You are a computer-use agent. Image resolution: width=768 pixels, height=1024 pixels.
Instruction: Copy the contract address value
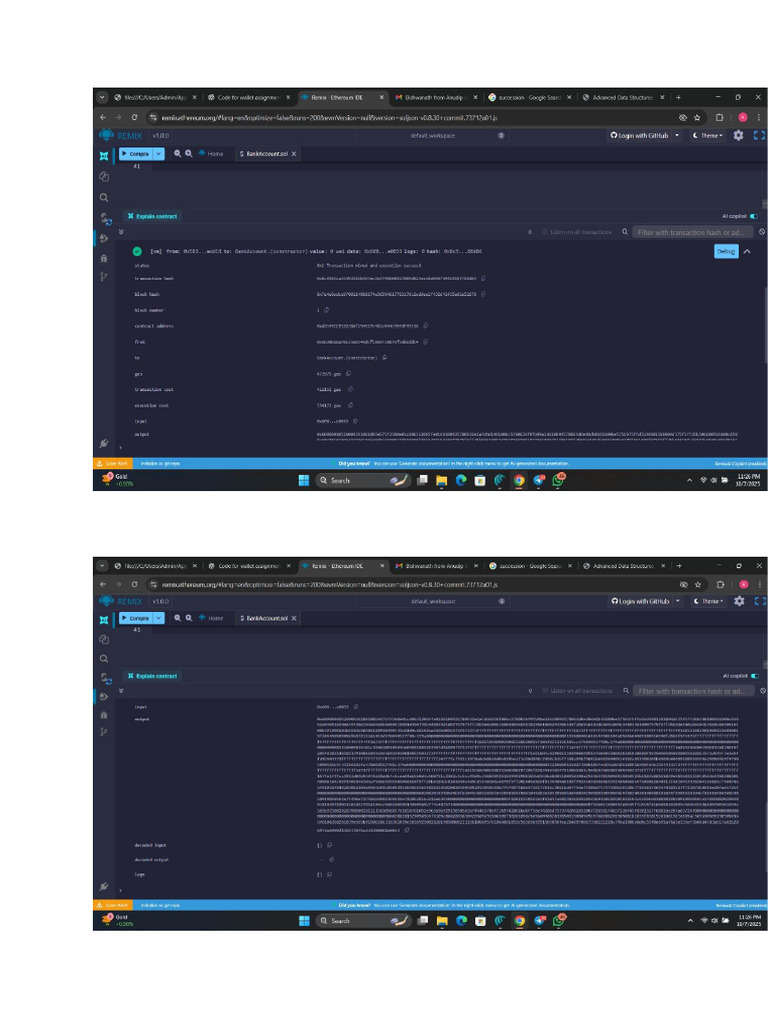(426, 326)
